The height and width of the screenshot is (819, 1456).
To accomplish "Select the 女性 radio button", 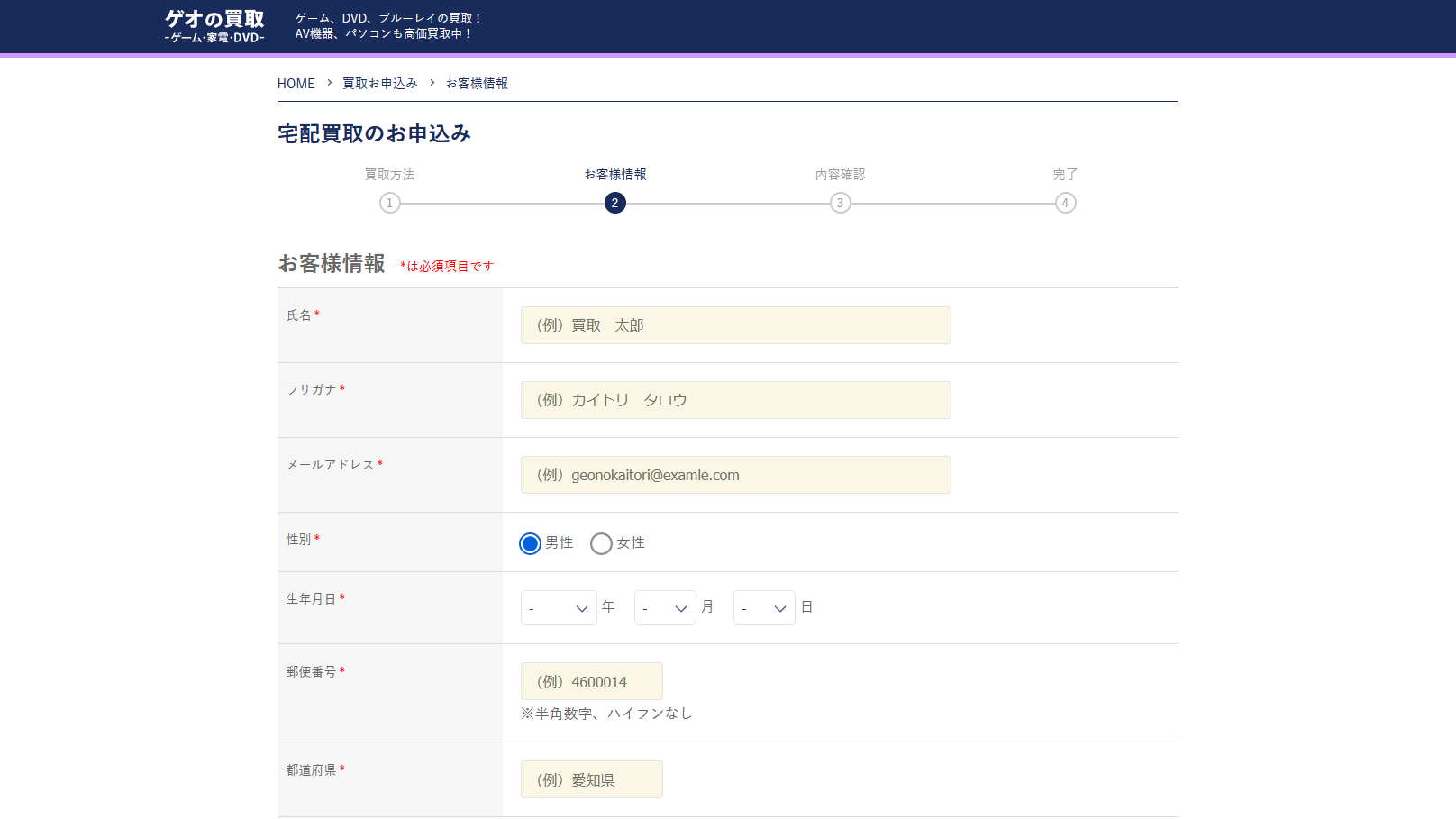I will coord(601,543).
